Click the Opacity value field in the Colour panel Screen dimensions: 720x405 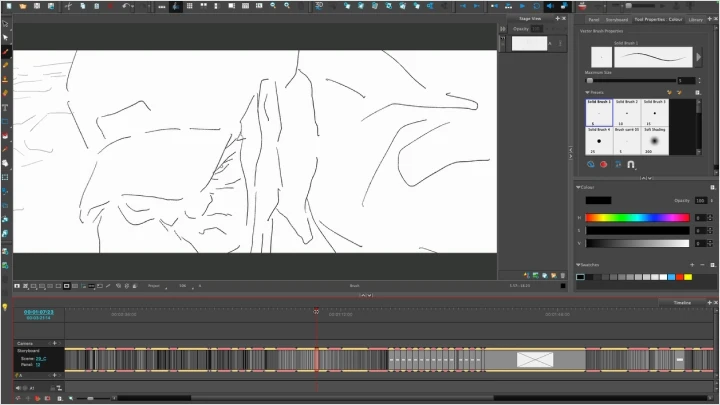click(x=699, y=201)
